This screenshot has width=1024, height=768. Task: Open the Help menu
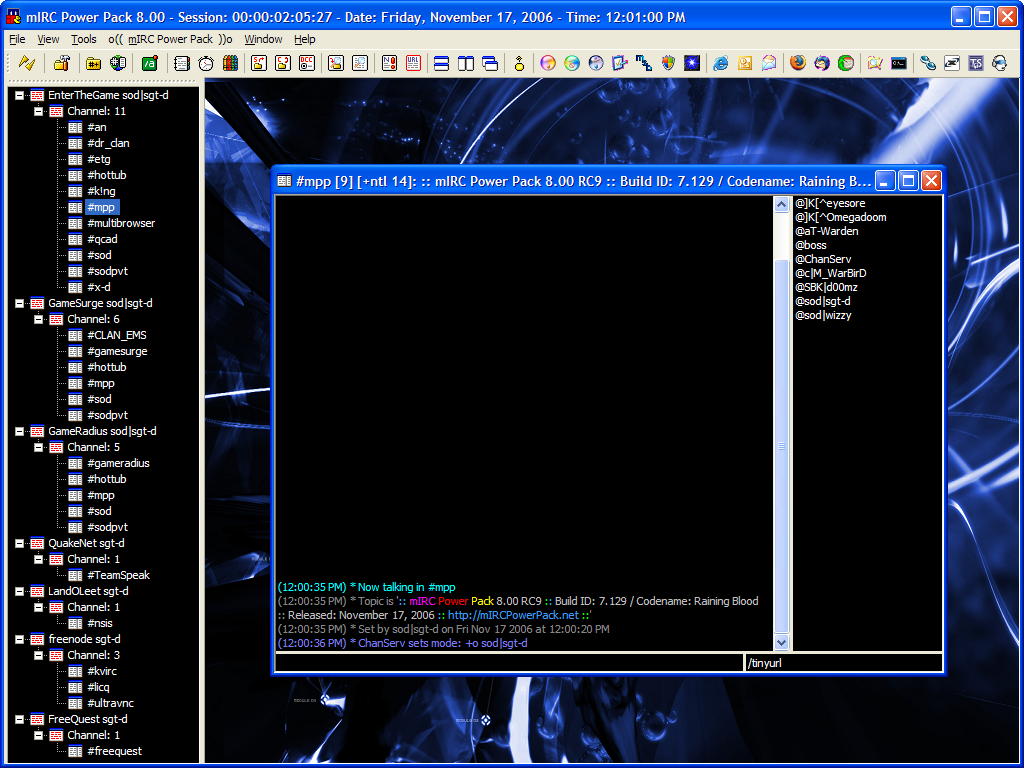(x=304, y=39)
